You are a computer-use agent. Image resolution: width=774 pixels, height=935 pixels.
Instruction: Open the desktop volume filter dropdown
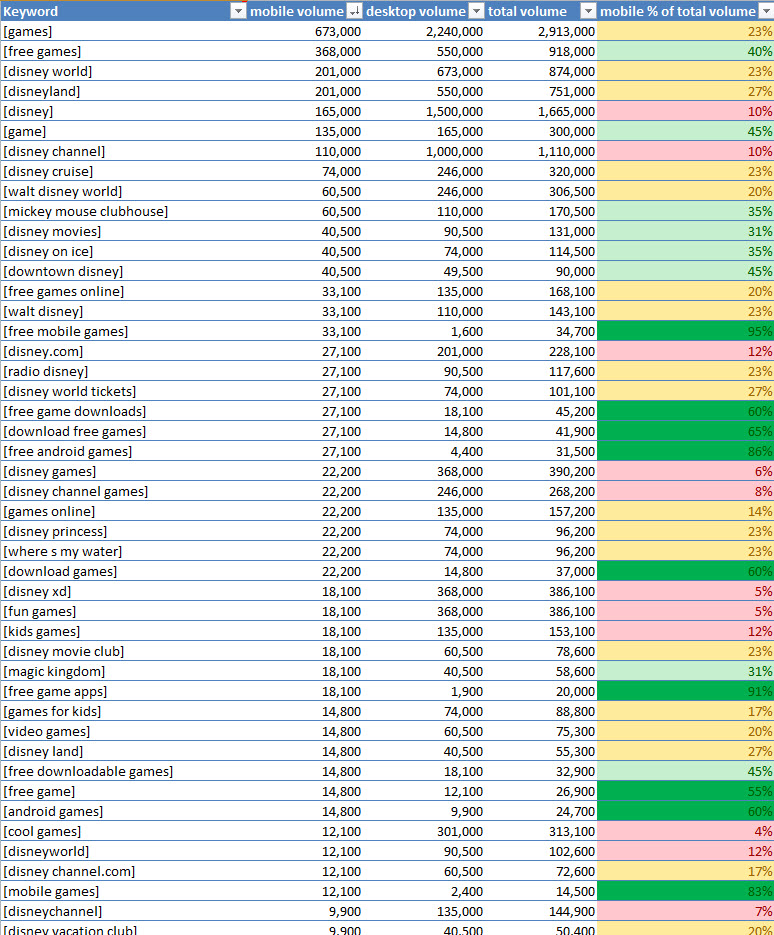pyautogui.click(x=476, y=11)
